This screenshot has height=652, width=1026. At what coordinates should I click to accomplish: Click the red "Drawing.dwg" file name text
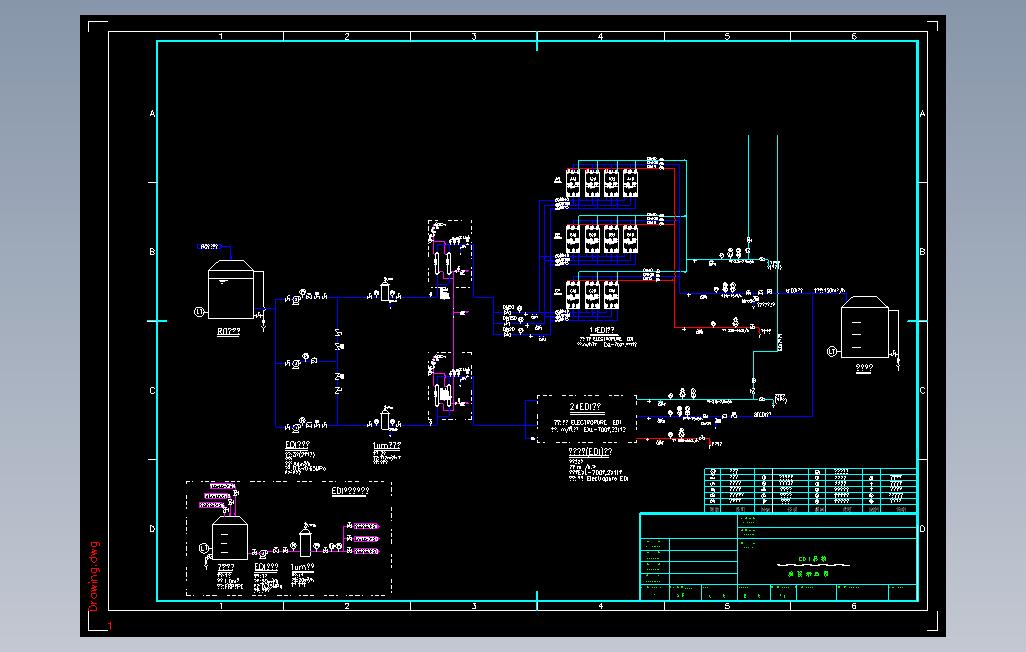(94, 577)
